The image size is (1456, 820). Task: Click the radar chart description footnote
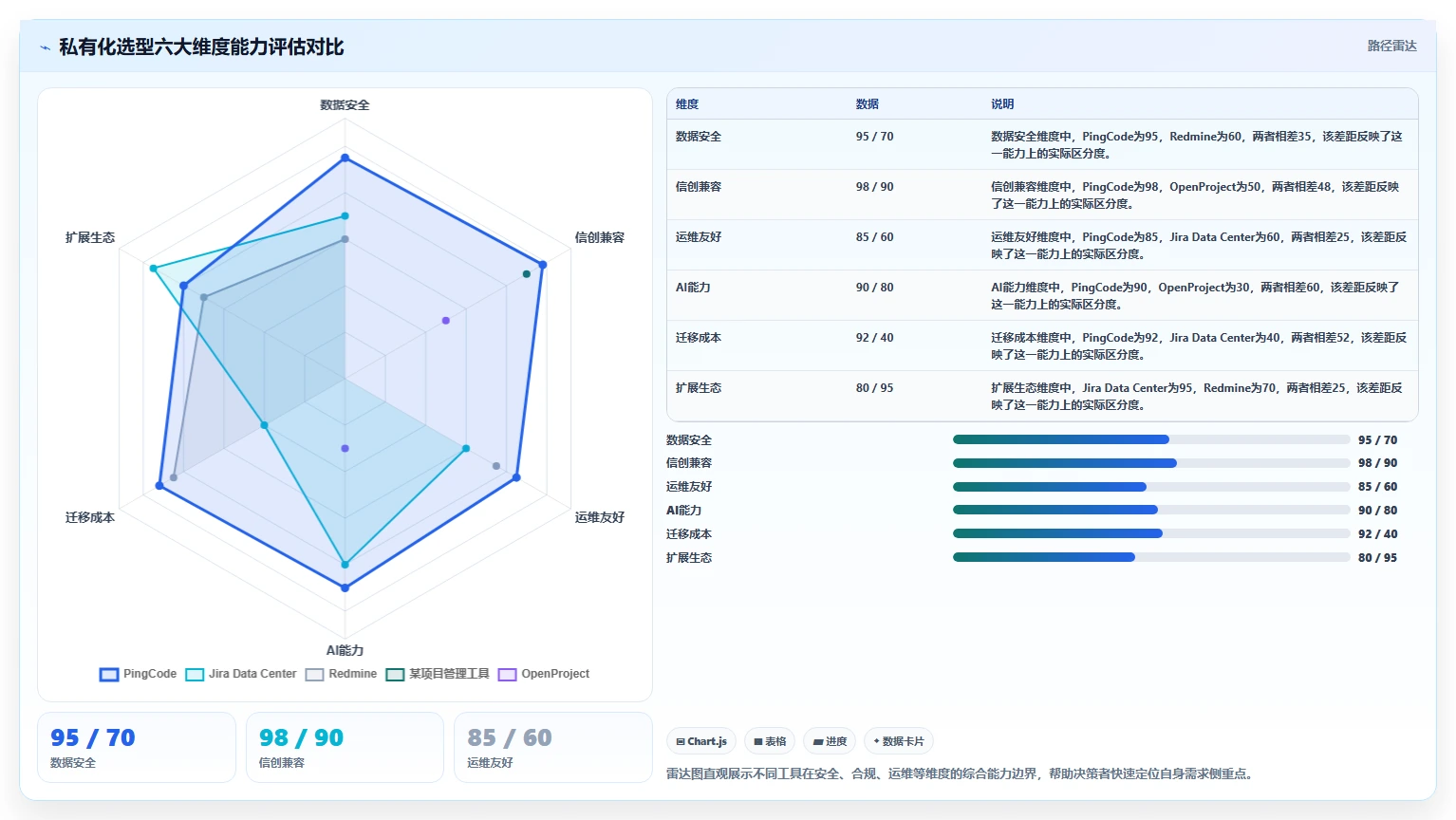pyautogui.click(x=961, y=773)
